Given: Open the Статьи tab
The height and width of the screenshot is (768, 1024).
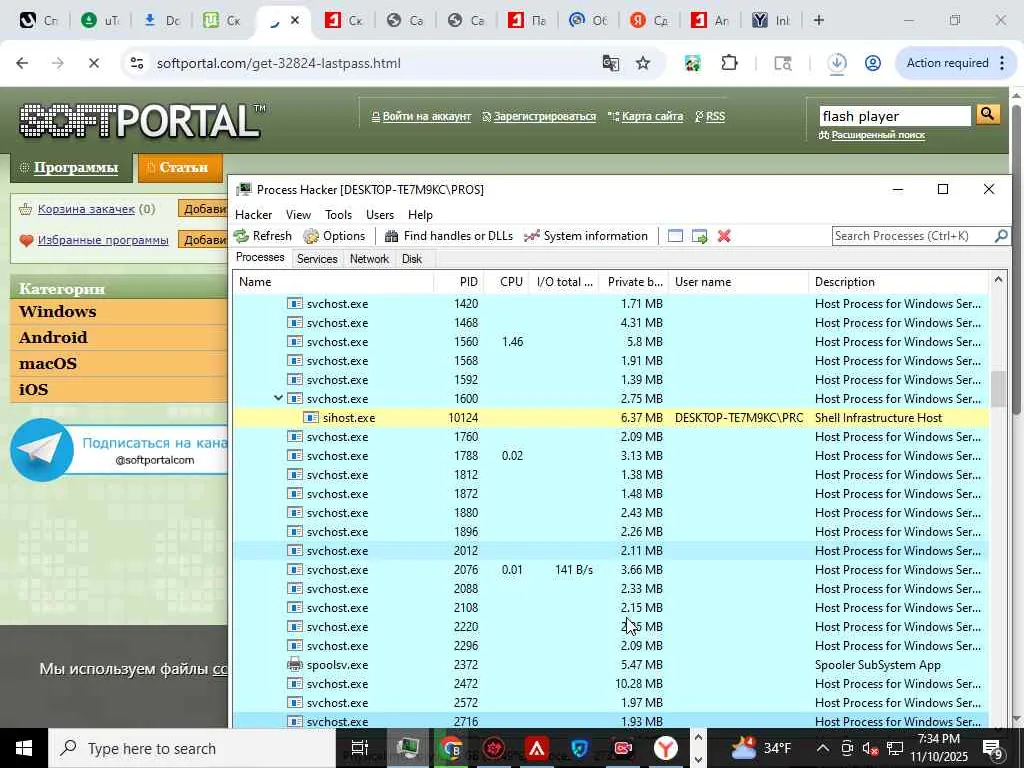Looking at the screenshot, I should coord(180,167).
